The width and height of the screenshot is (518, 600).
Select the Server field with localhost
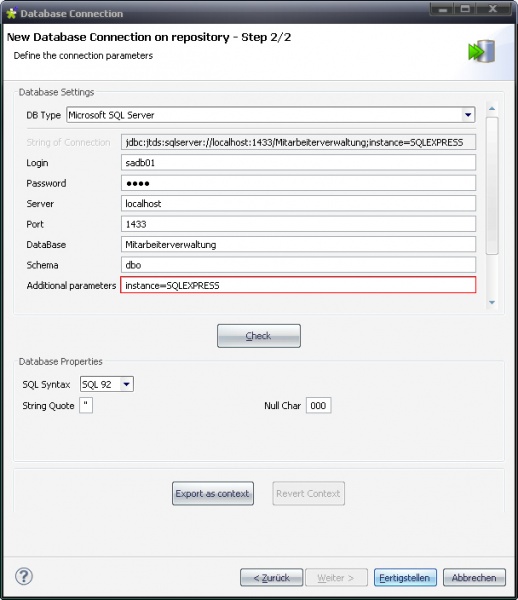pos(298,204)
